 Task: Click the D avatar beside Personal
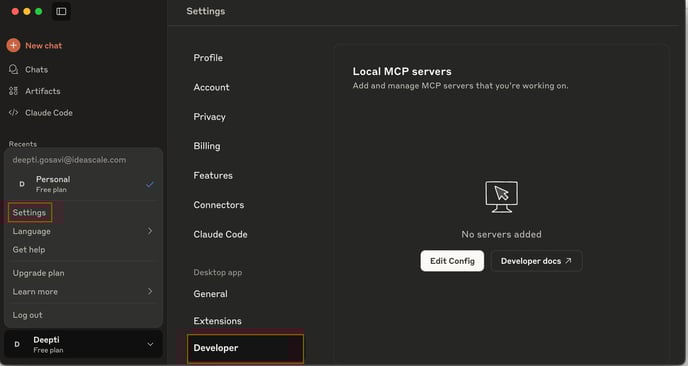click(22, 184)
